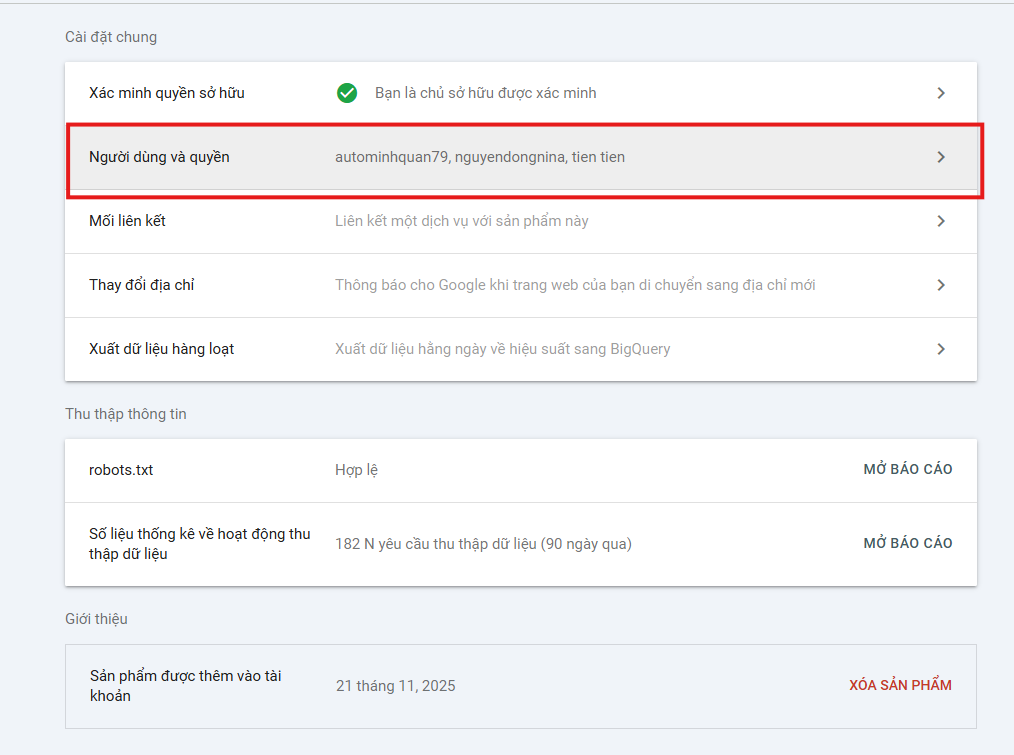Click XÓA SẢN PHẨM to remove the property

point(899,685)
